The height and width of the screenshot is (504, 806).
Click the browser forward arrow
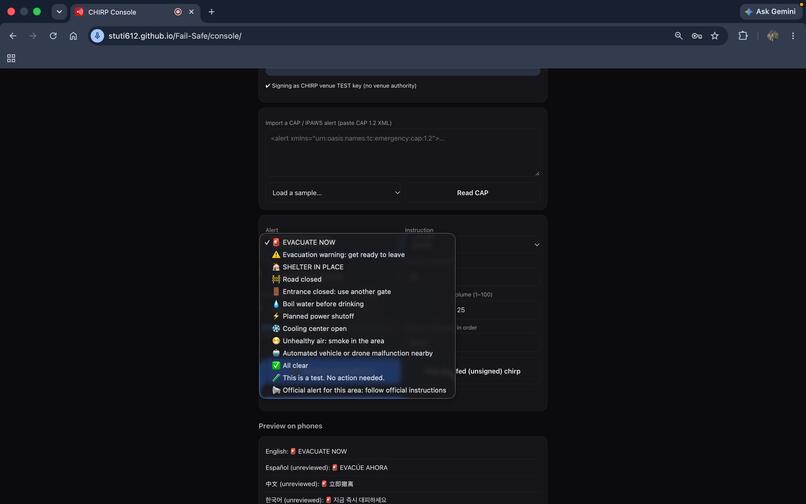coord(33,36)
